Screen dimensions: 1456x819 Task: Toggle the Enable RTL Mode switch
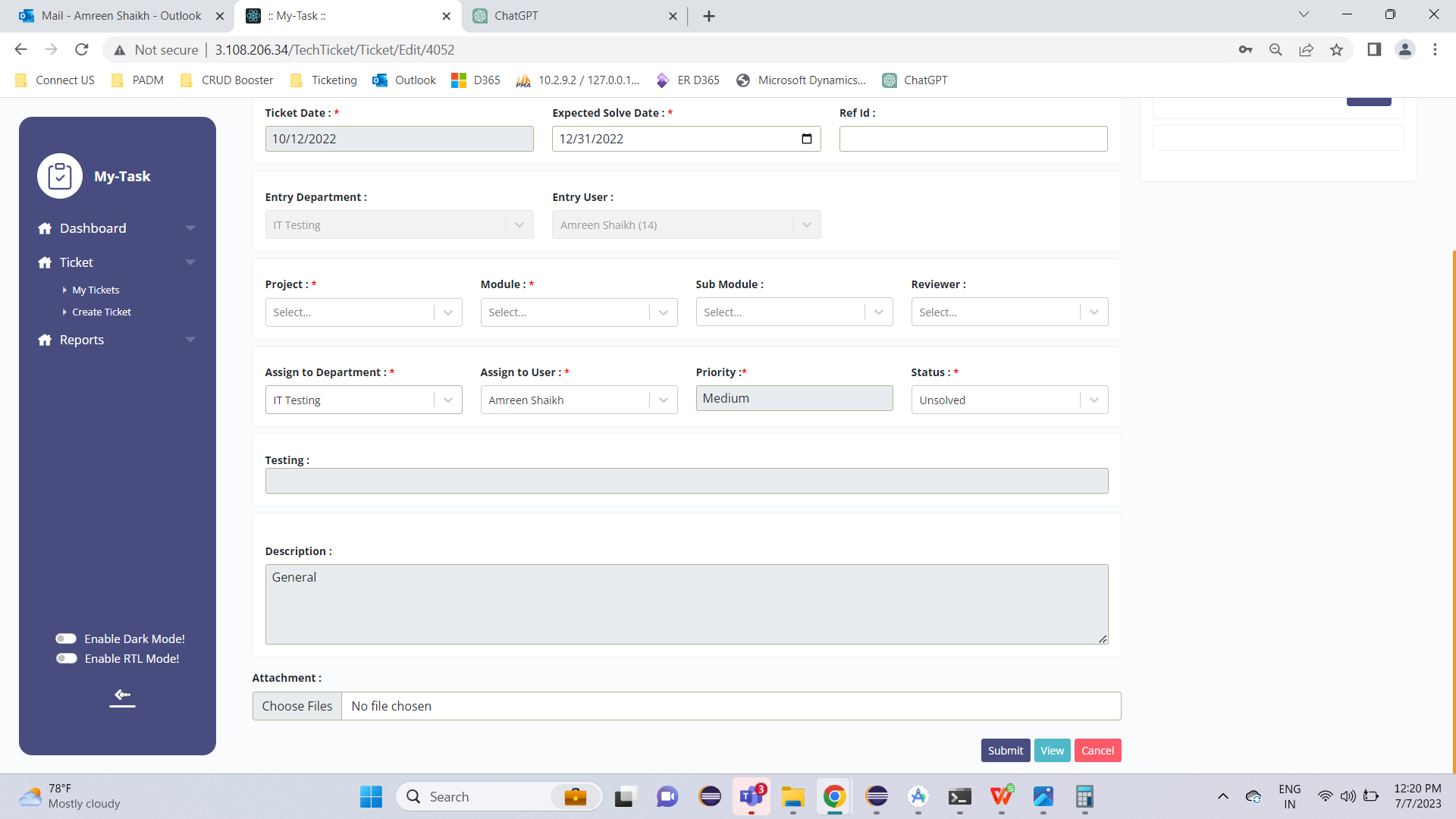point(66,658)
